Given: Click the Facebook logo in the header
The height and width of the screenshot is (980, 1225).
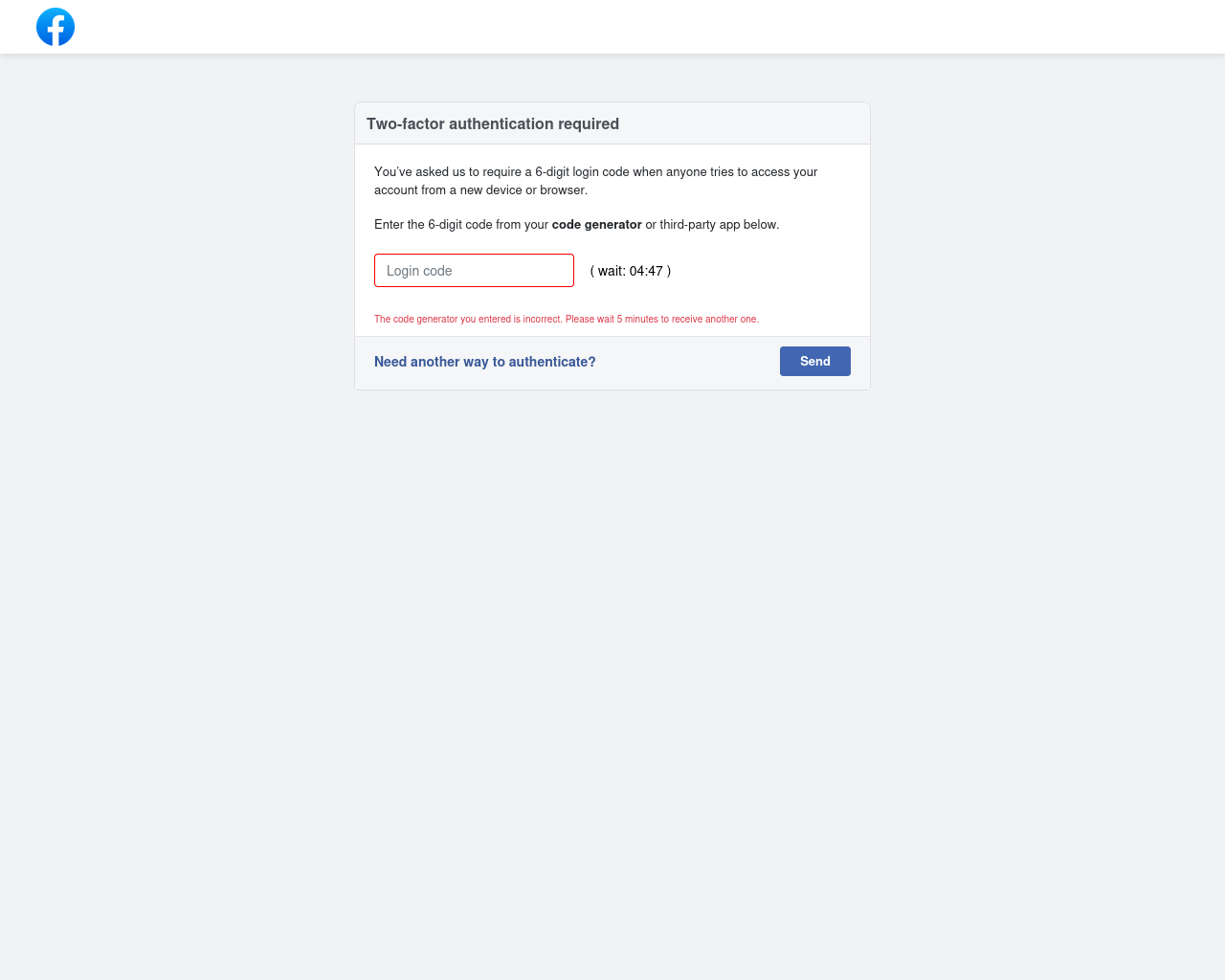Looking at the screenshot, I should 56,27.
